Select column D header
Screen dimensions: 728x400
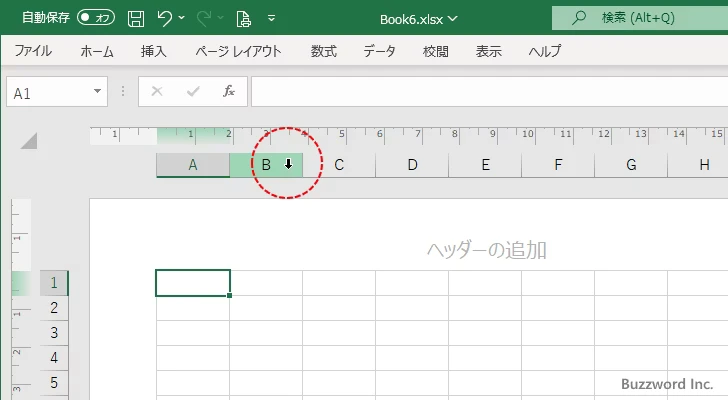412,165
